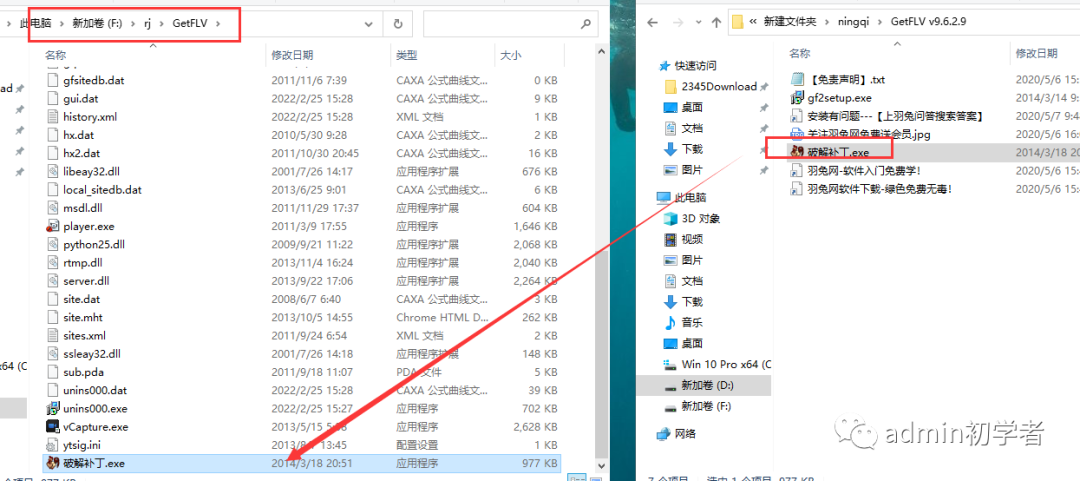Click the refresh button in left address bar
1080x481 pixels.
[397, 23]
